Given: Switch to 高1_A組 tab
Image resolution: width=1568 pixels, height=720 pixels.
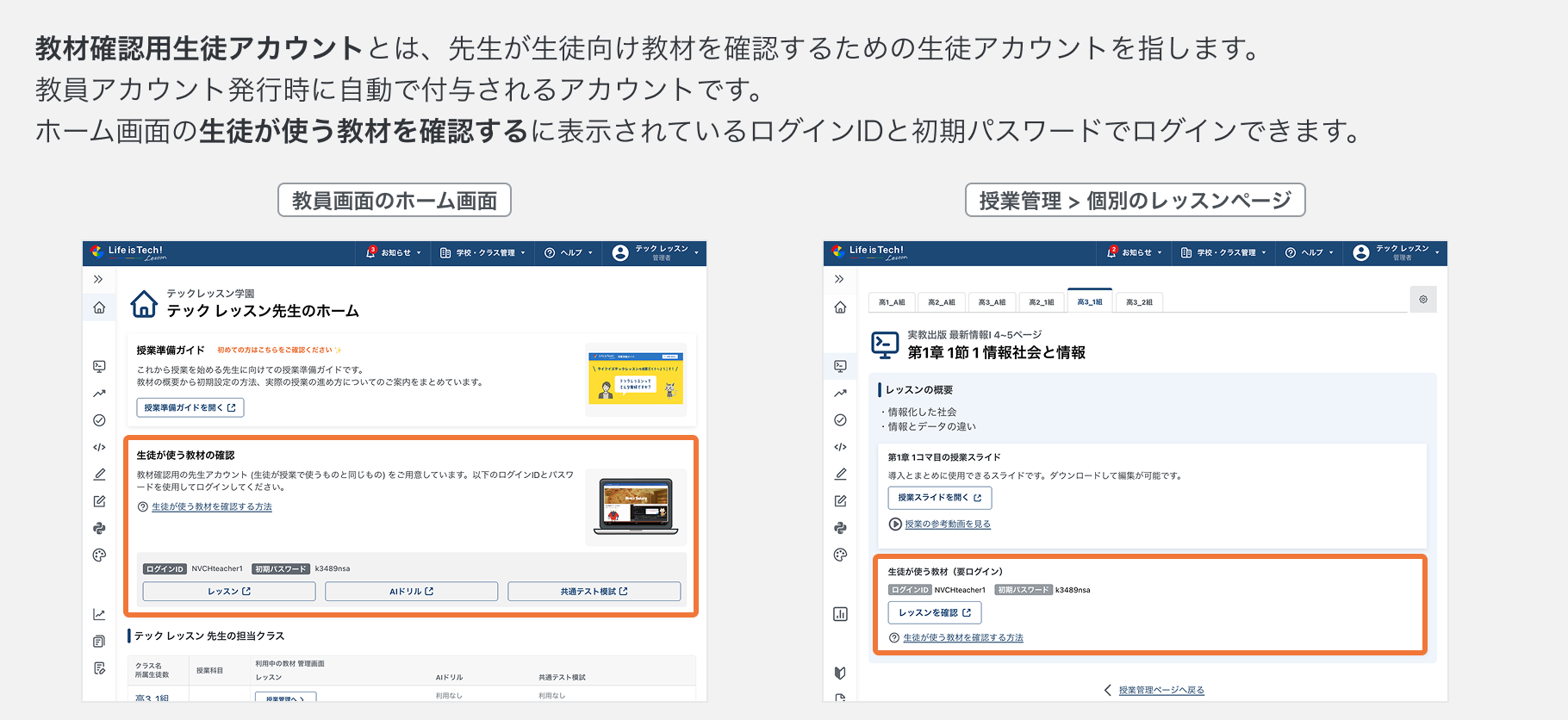Looking at the screenshot, I should pos(892,302).
